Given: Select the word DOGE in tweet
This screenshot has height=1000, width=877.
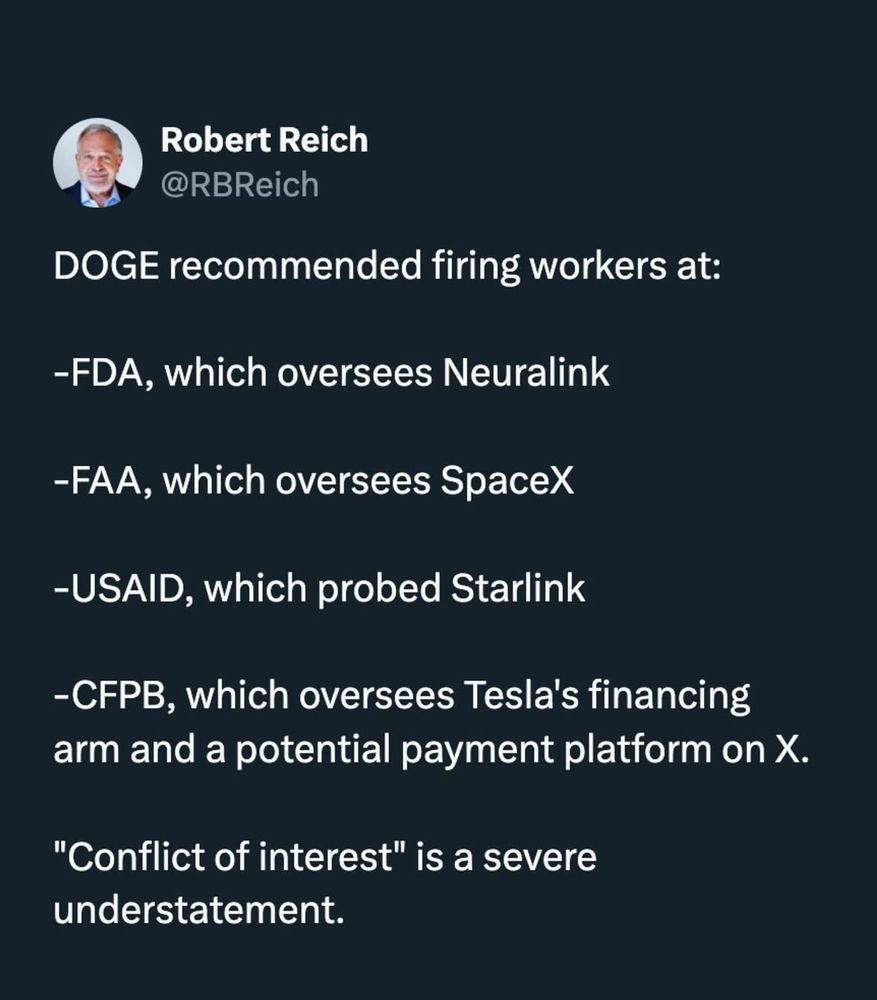Looking at the screenshot, I should point(106,265).
